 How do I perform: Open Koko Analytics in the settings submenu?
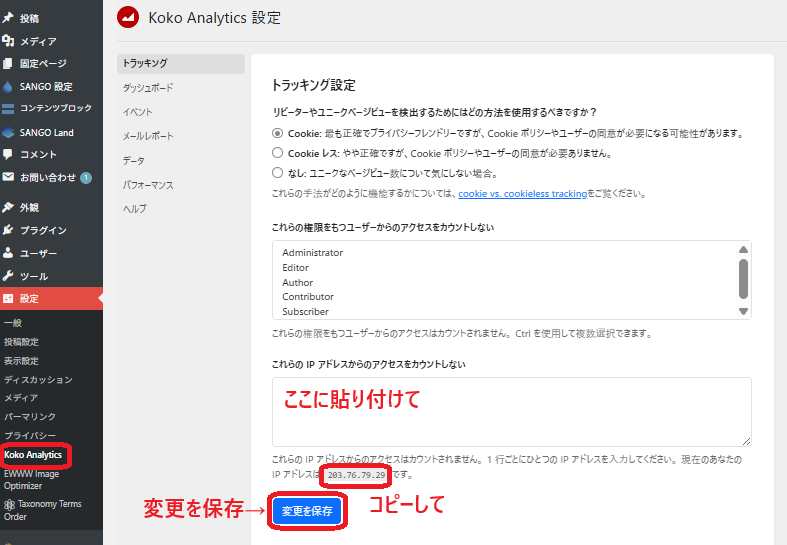34,455
